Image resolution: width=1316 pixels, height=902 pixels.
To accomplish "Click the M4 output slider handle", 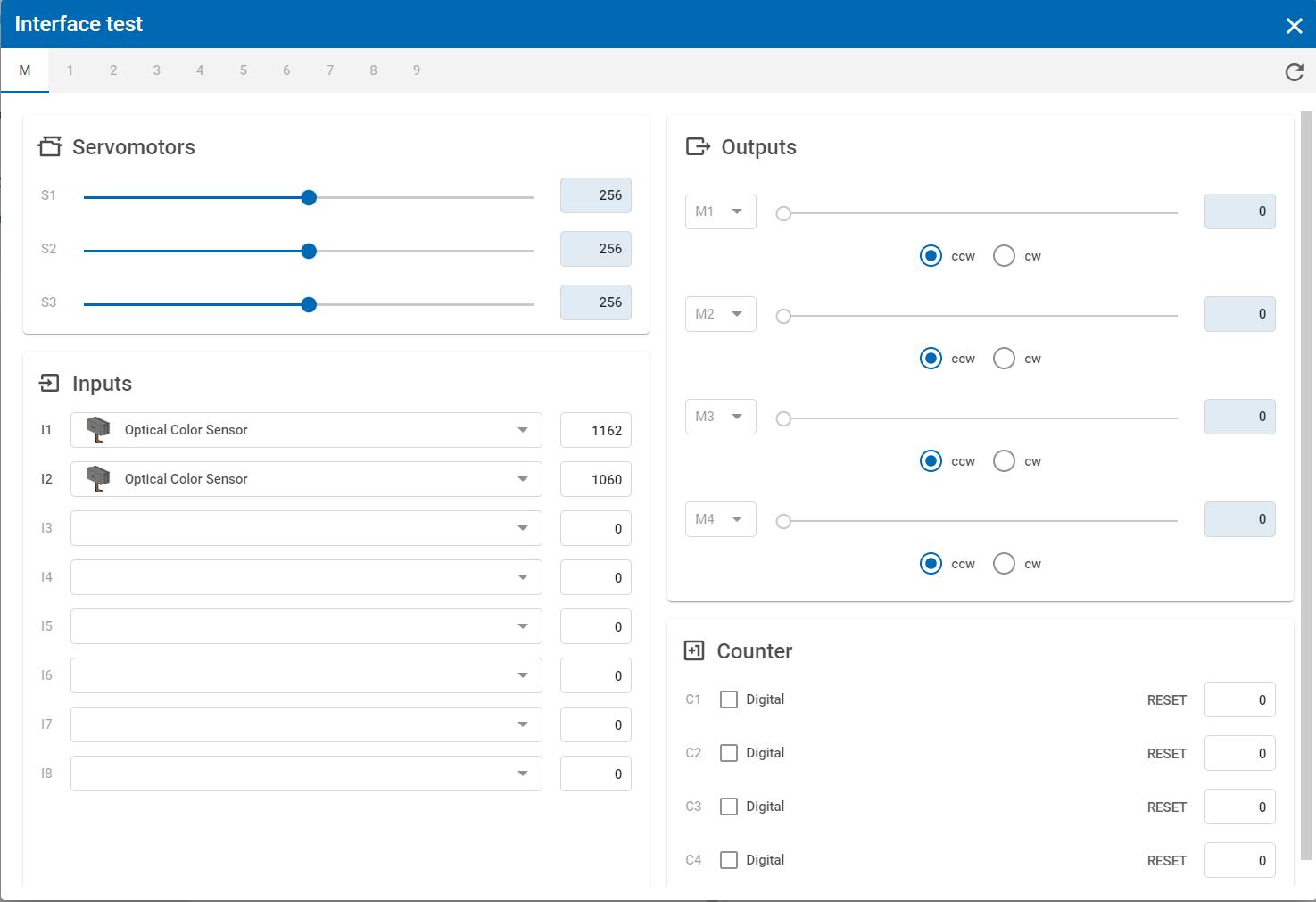I will (x=783, y=521).
